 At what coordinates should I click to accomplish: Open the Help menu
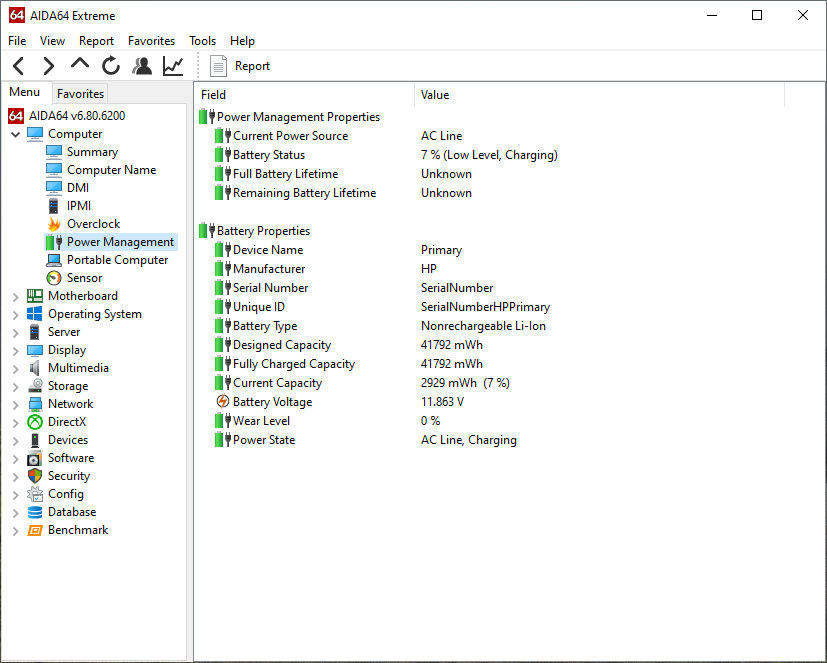coord(242,41)
